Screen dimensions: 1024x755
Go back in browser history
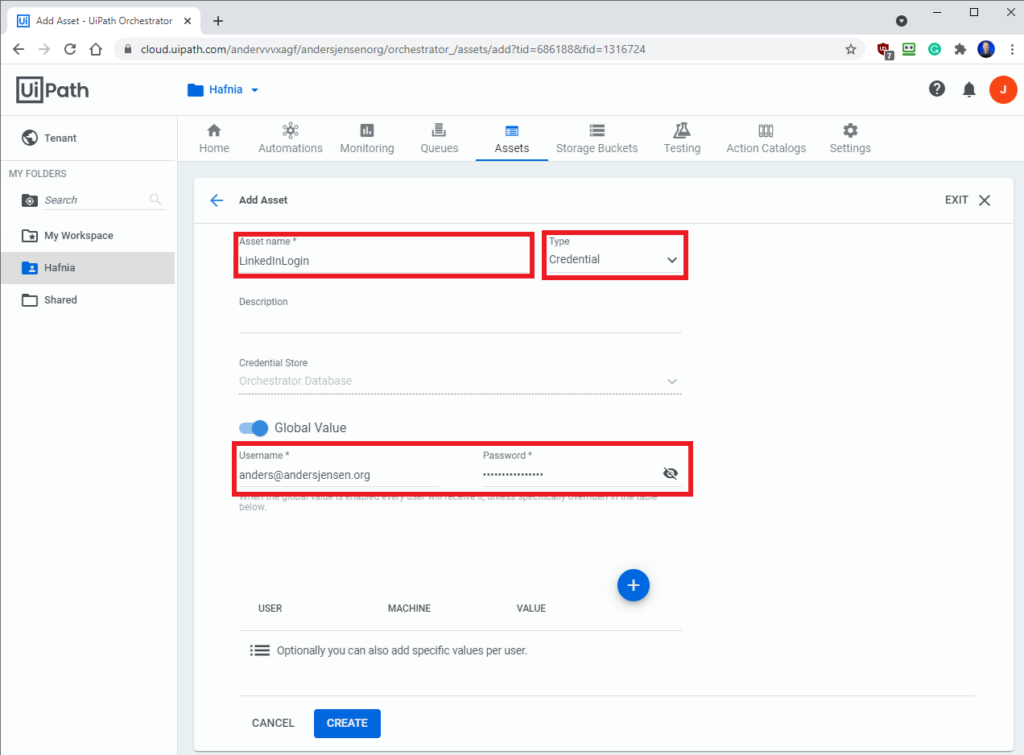point(18,49)
